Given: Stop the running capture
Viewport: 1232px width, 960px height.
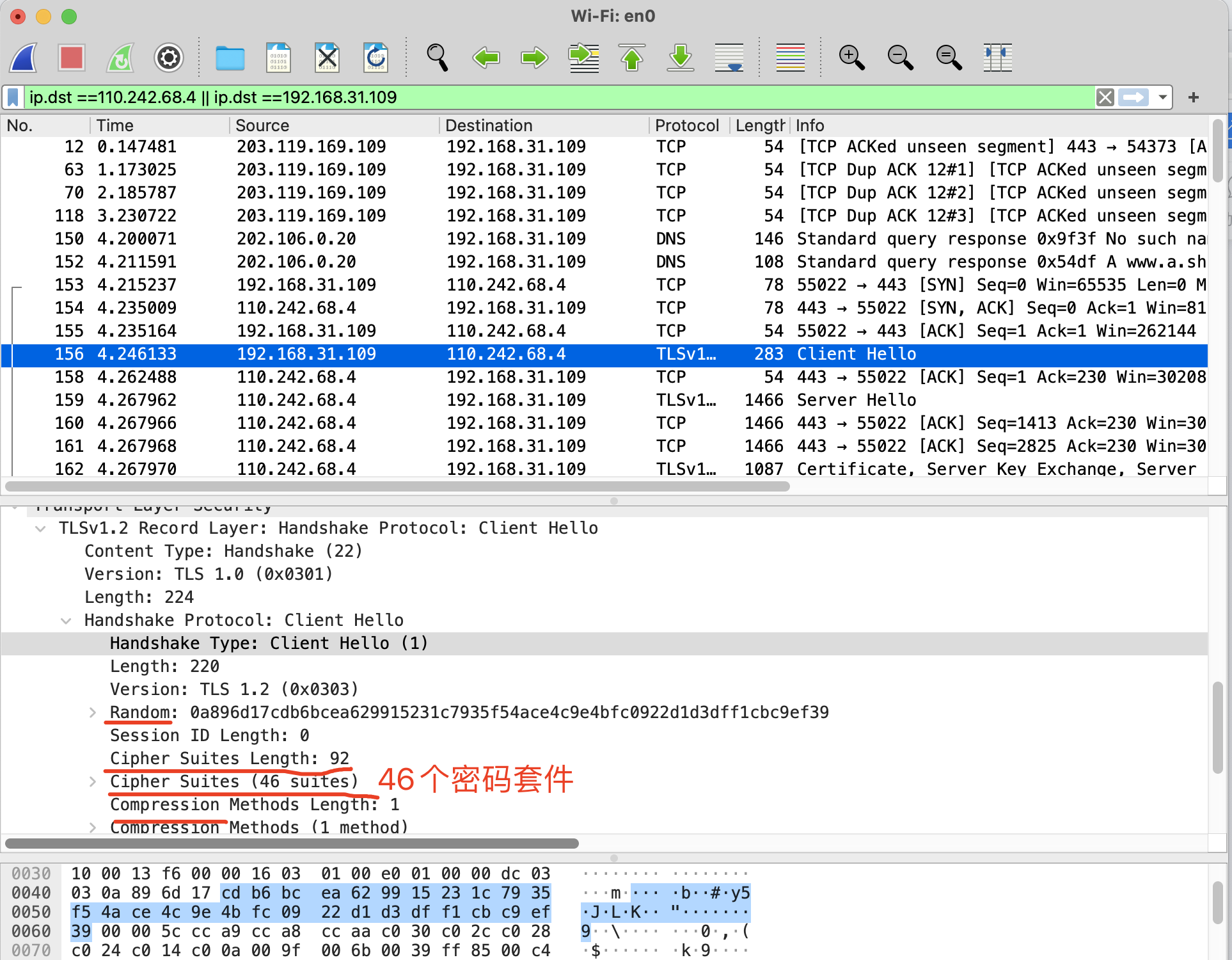Looking at the screenshot, I should [72, 58].
